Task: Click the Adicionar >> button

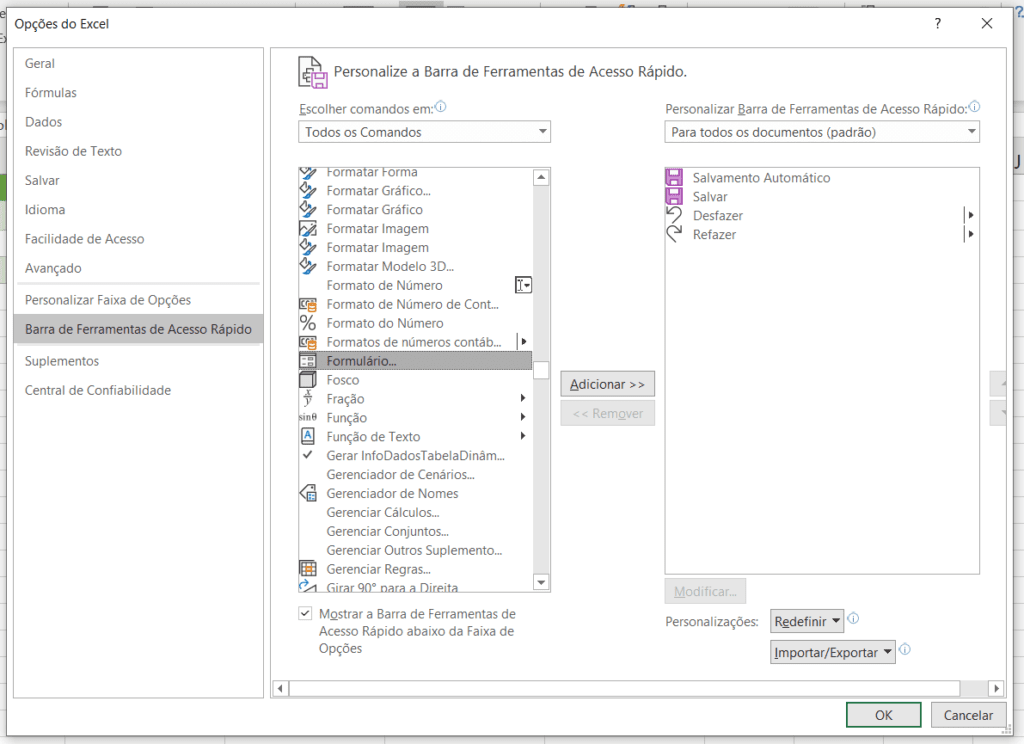Action: pyautogui.click(x=607, y=384)
